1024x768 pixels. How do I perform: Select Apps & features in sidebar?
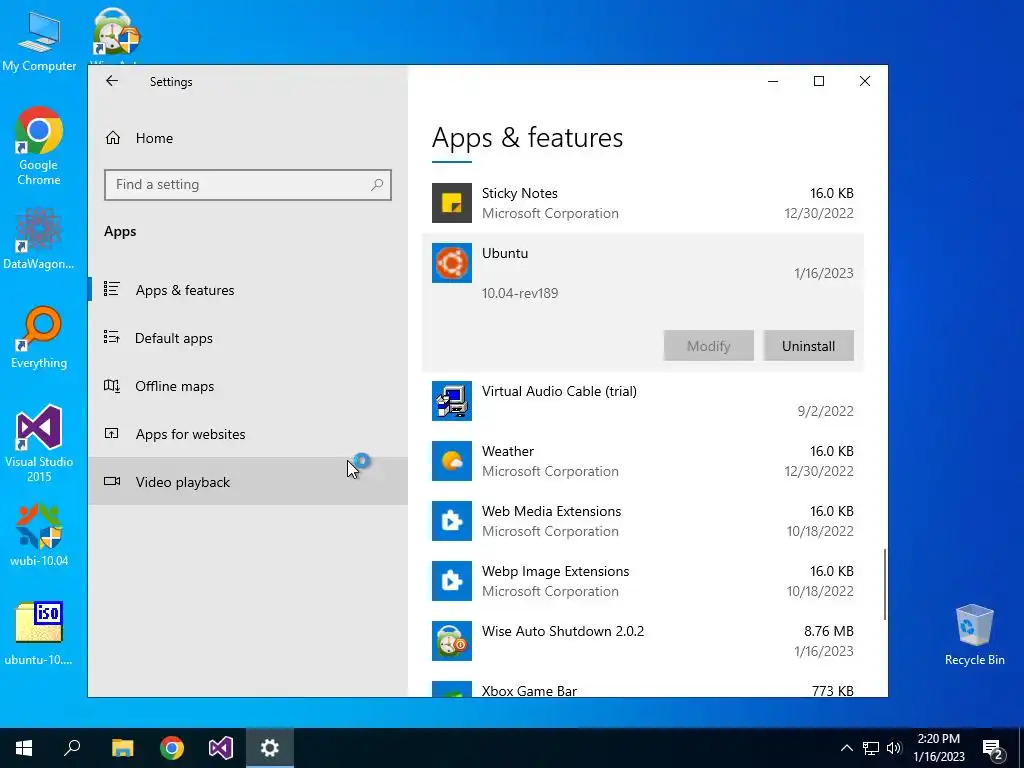point(248,290)
